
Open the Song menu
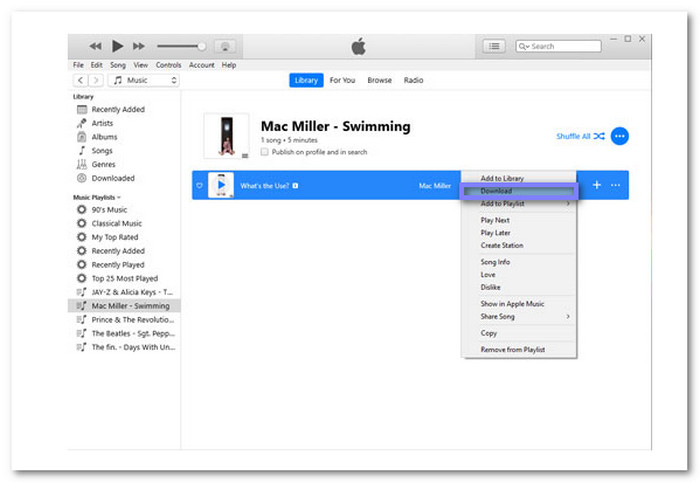[x=118, y=65]
